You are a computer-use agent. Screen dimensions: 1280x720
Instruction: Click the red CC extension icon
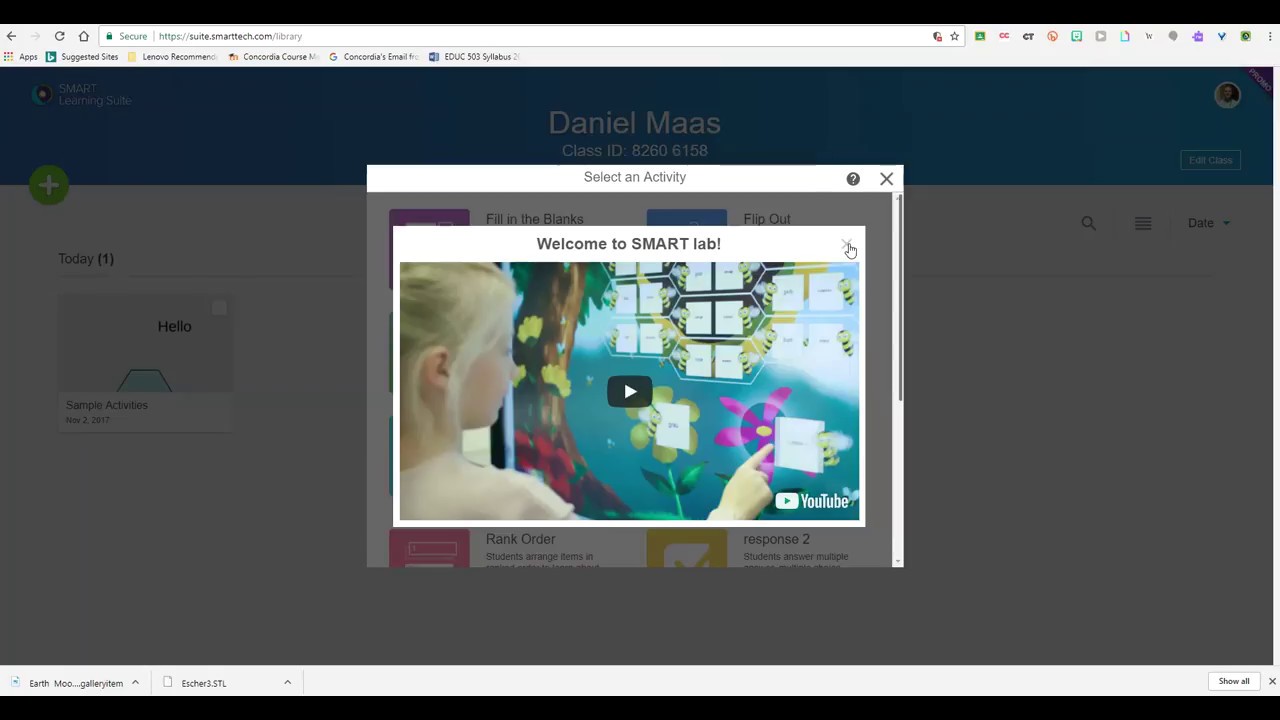point(1004,36)
